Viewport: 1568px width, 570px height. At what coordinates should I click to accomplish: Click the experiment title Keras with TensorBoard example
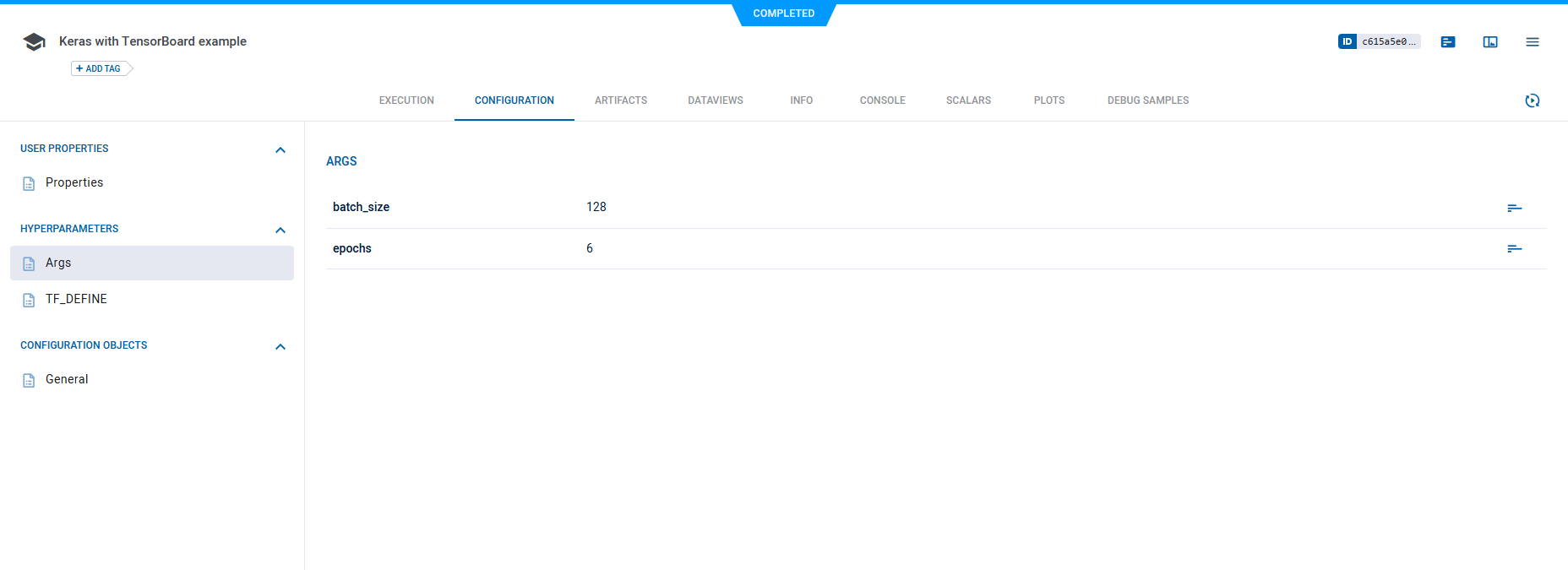point(153,41)
